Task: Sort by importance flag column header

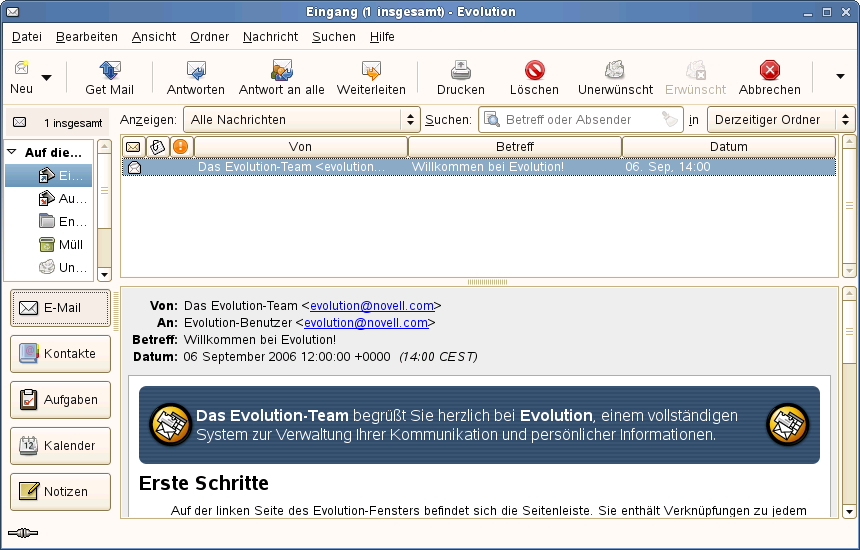Action: (x=180, y=147)
